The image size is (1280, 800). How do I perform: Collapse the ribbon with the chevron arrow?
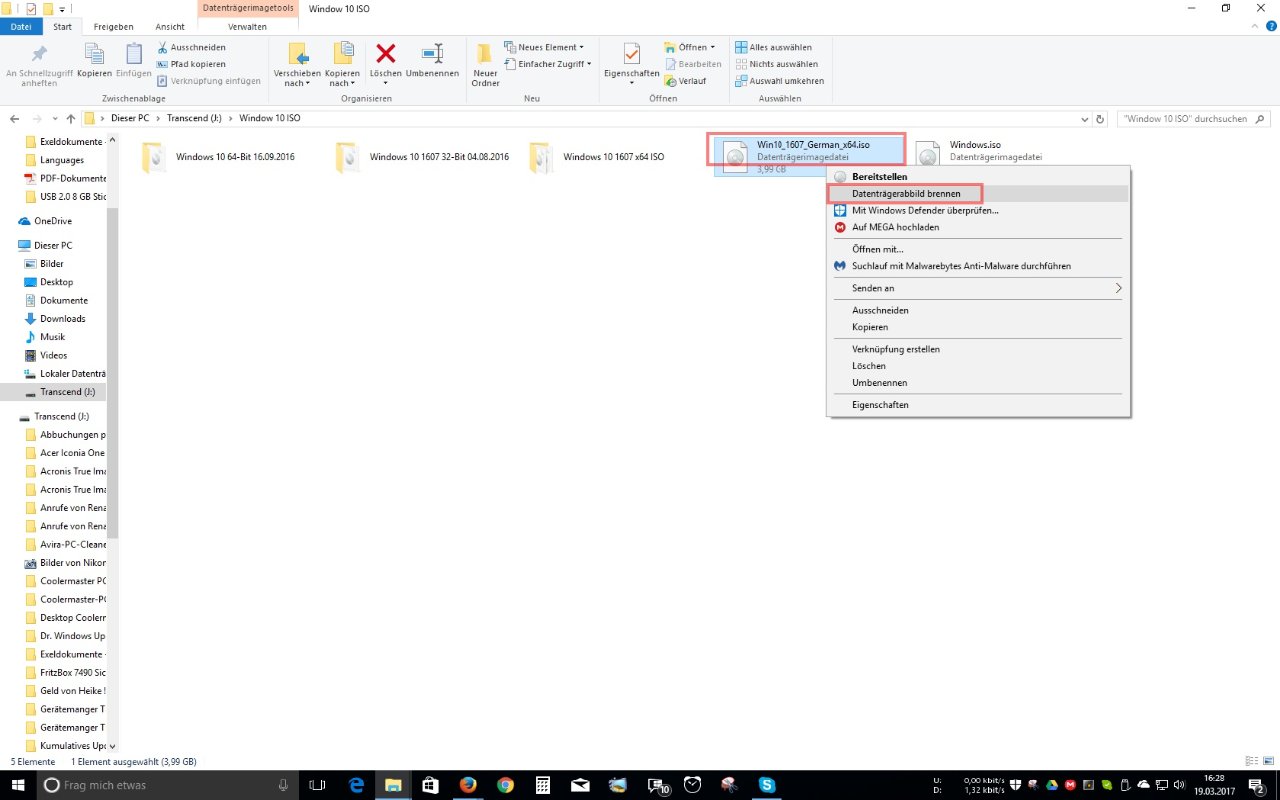1256,26
